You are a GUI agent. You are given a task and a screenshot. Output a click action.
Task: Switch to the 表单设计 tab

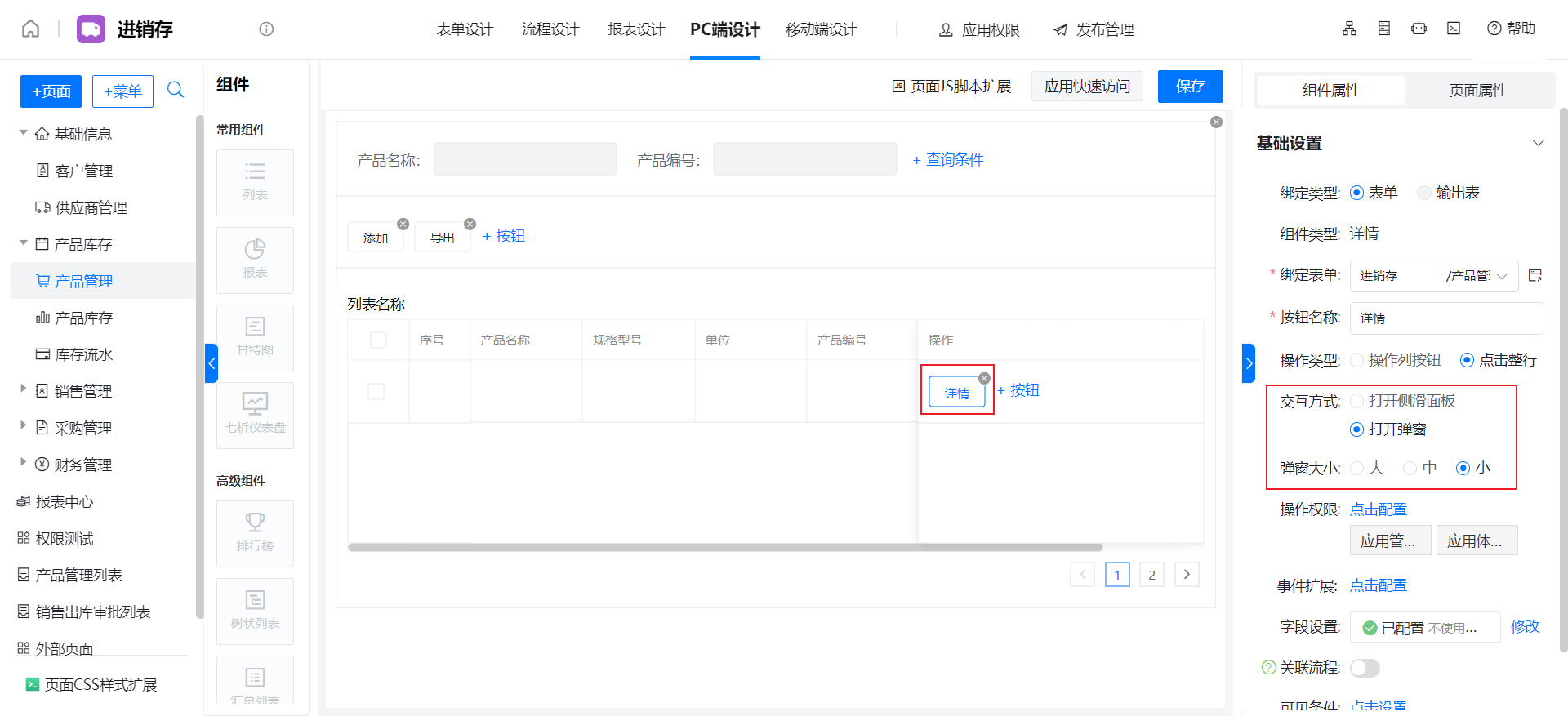click(465, 29)
